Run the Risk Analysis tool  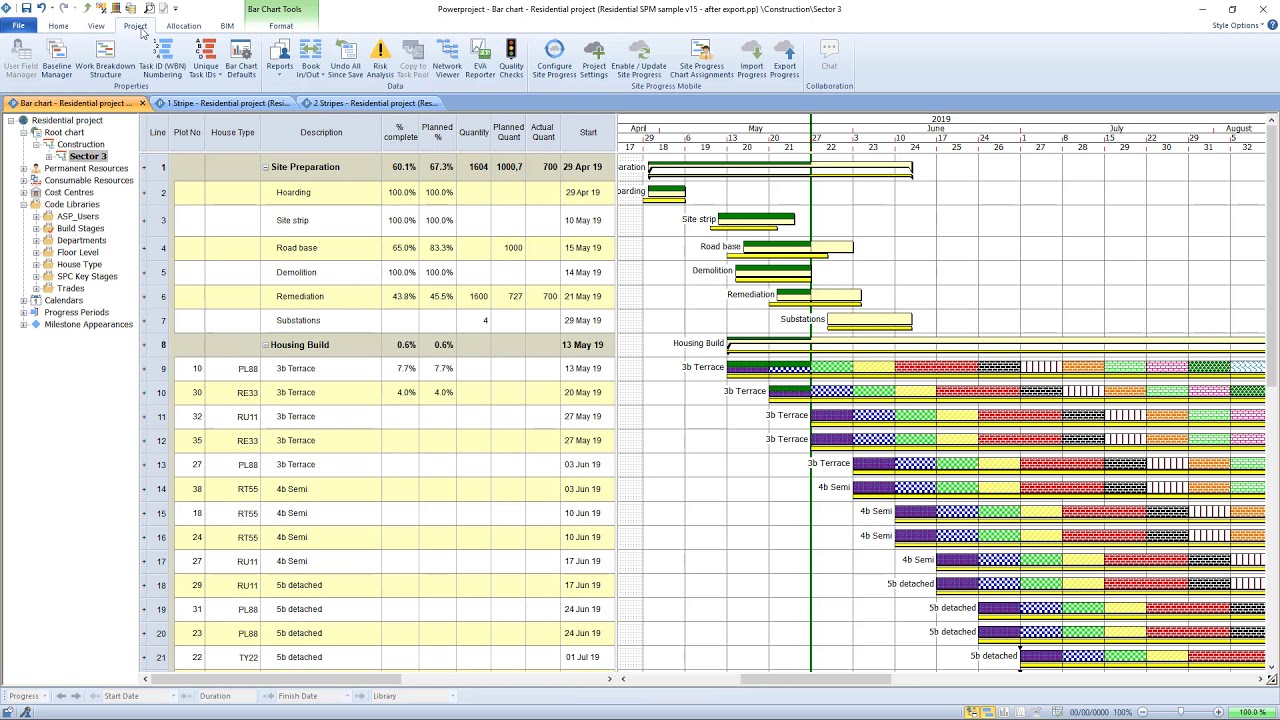pyautogui.click(x=380, y=59)
